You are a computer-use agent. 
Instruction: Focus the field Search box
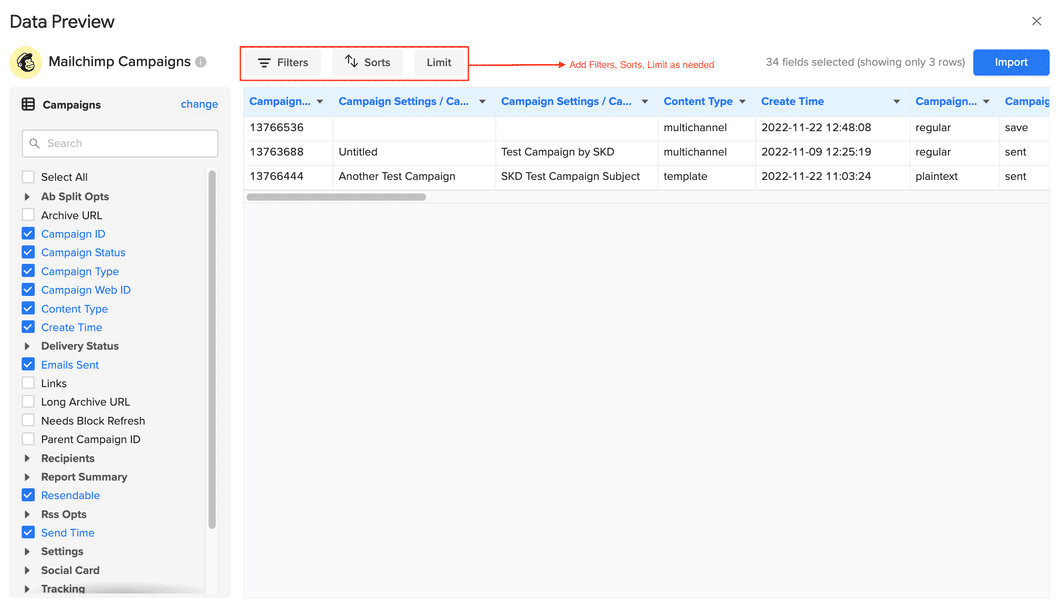[x=120, y=143]
